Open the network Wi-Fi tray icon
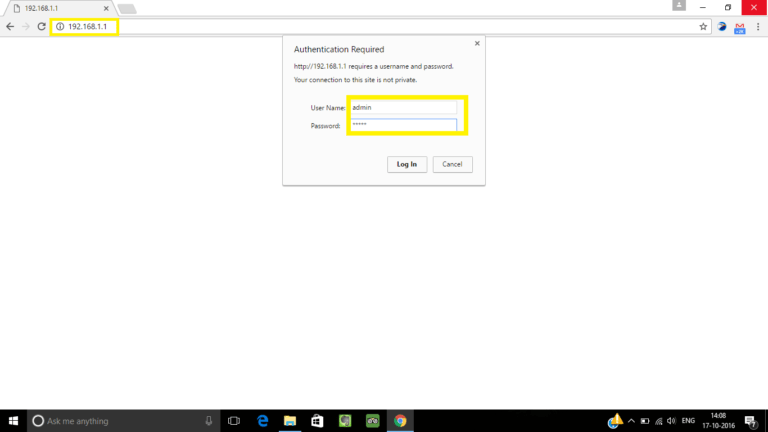The image size is (768, 432). 659,421
